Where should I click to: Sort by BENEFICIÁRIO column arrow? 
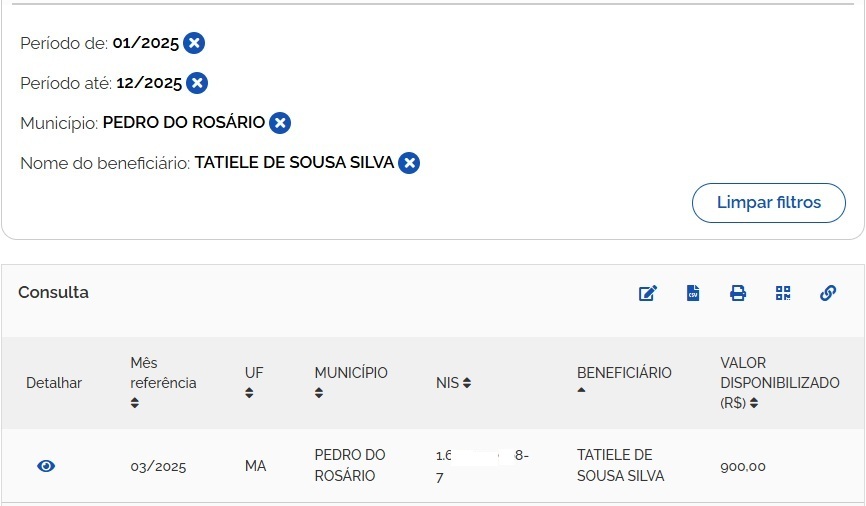tap(582, 391)
